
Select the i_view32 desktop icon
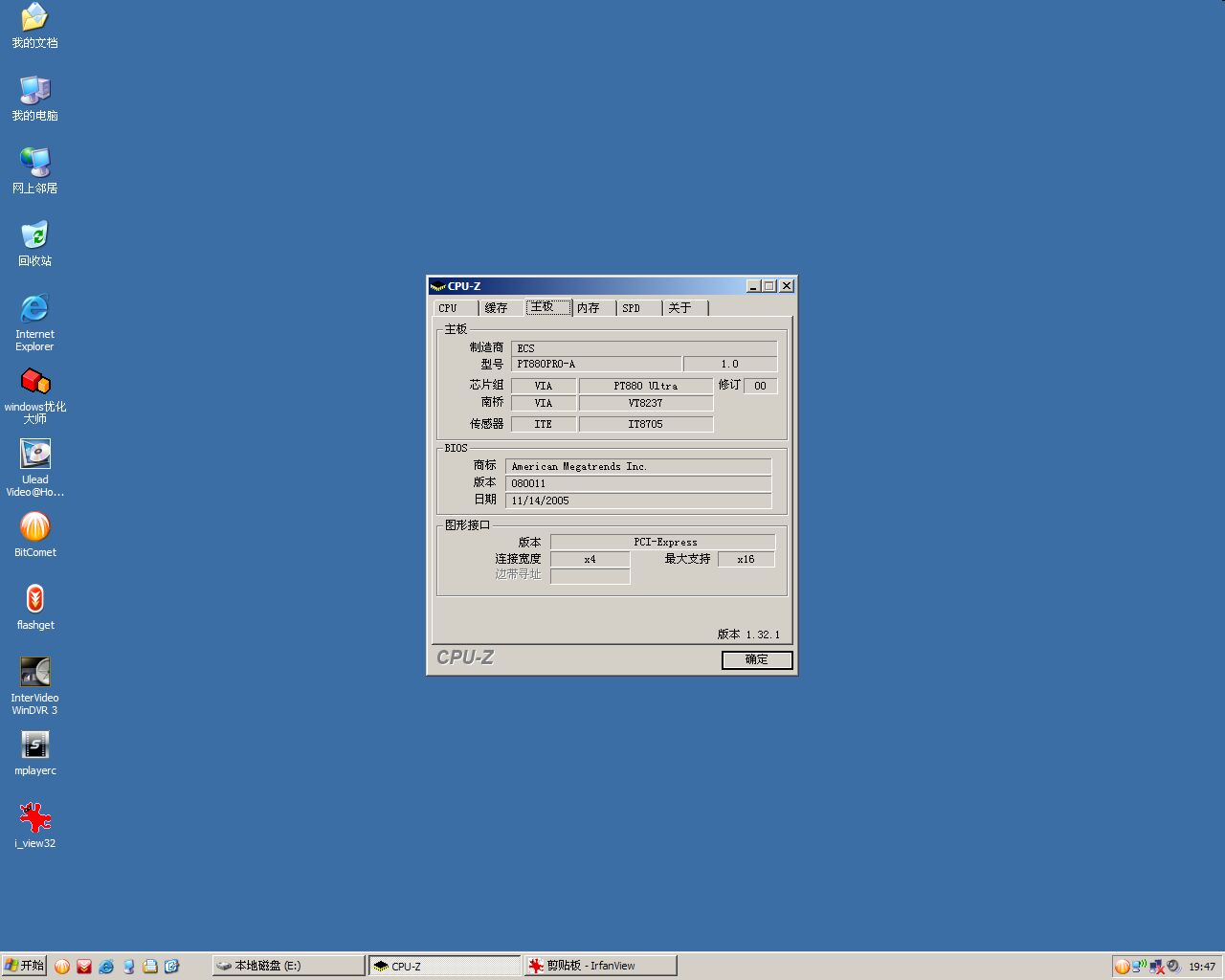pyautogui.click(x=34, y=825)
